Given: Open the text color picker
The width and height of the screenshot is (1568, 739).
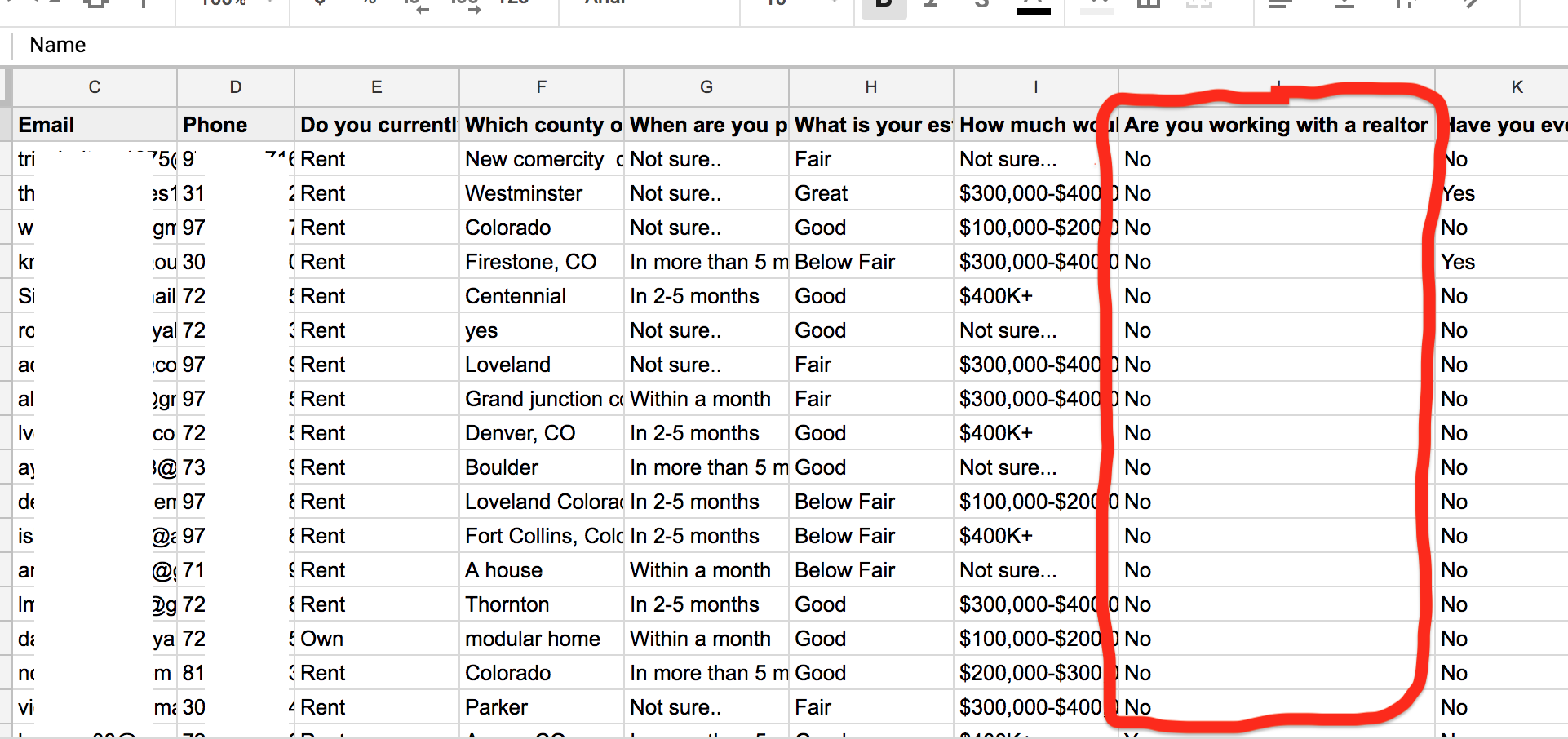Looking at the screenshot, I should point(1033,5).
